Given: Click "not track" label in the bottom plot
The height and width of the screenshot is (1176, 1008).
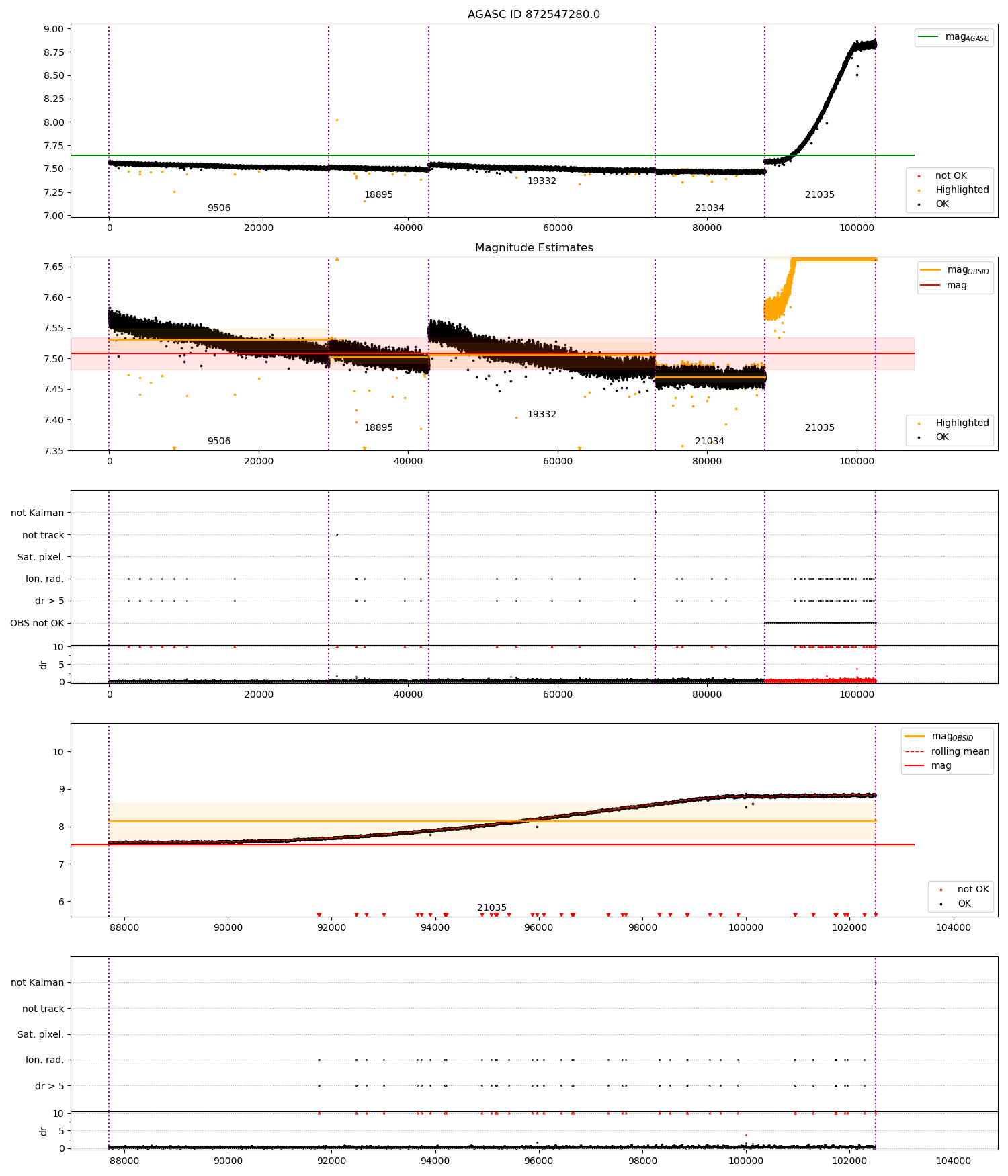Looking at the screenshot, I should pyautogui.click(x=43, y=1009).
